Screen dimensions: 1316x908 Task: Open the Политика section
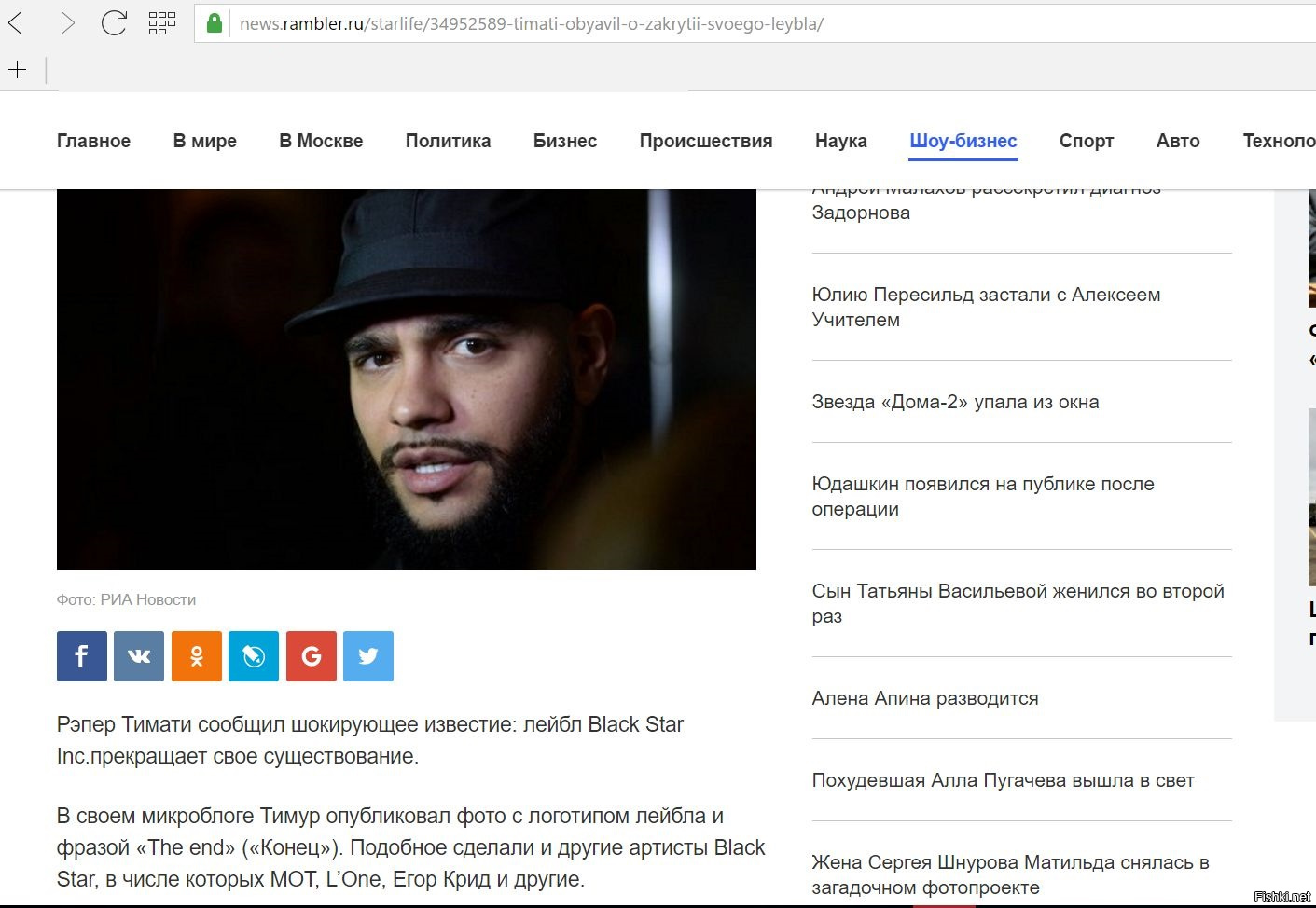coord(448,141)
